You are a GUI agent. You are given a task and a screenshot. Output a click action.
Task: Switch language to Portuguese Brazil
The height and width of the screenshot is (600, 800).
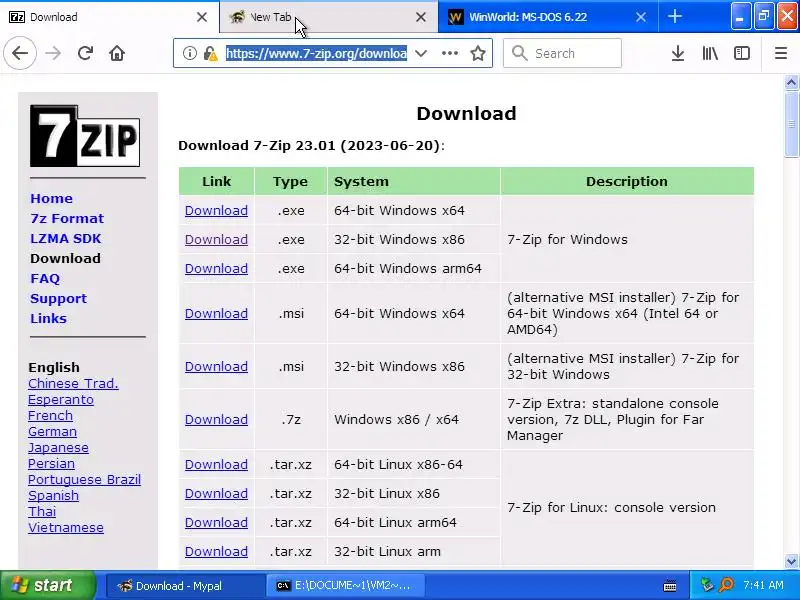84,480
